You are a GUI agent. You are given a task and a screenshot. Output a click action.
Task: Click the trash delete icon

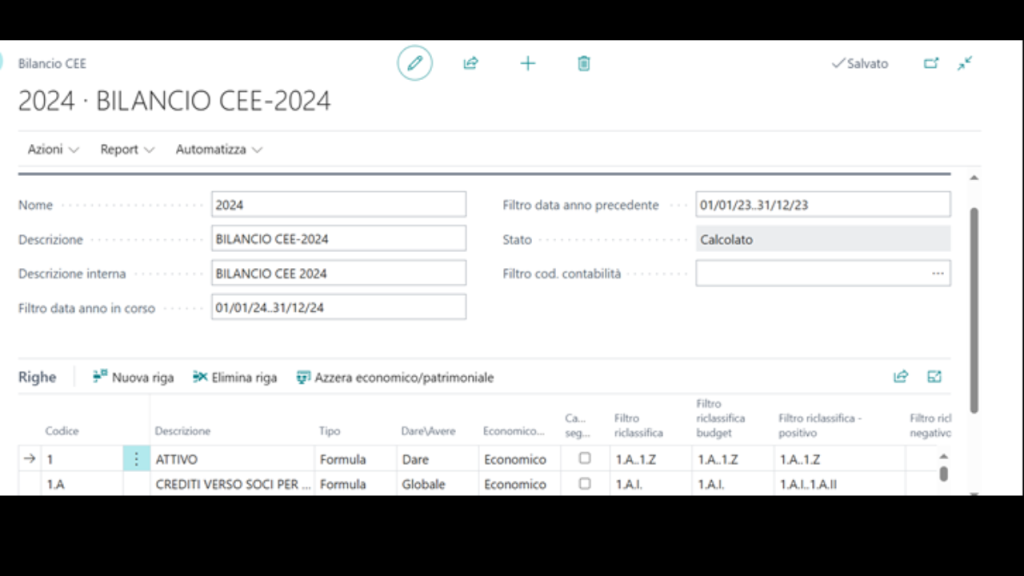point(584,63)
